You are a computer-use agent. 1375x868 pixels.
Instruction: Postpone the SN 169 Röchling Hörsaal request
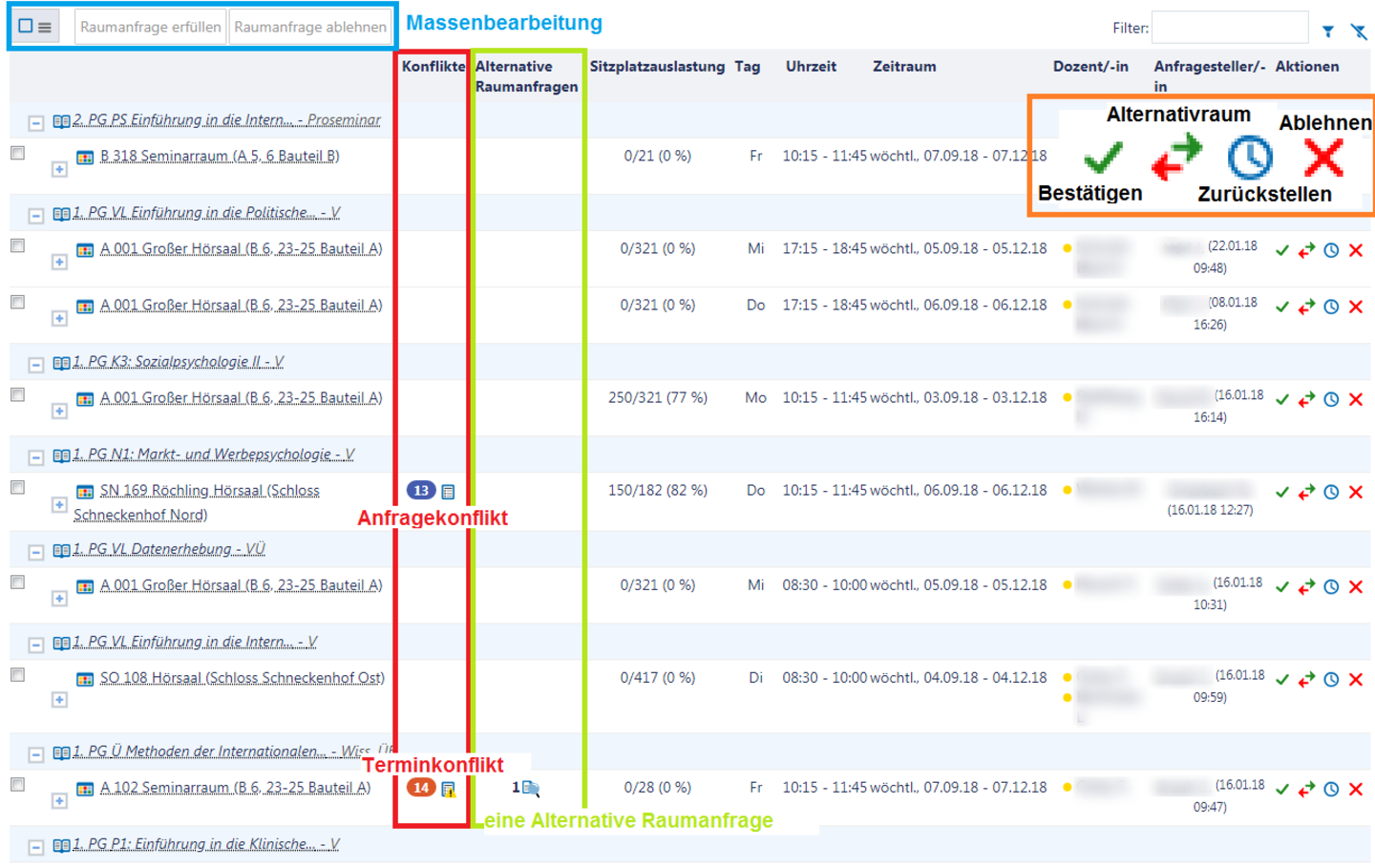pos(1331,492)
